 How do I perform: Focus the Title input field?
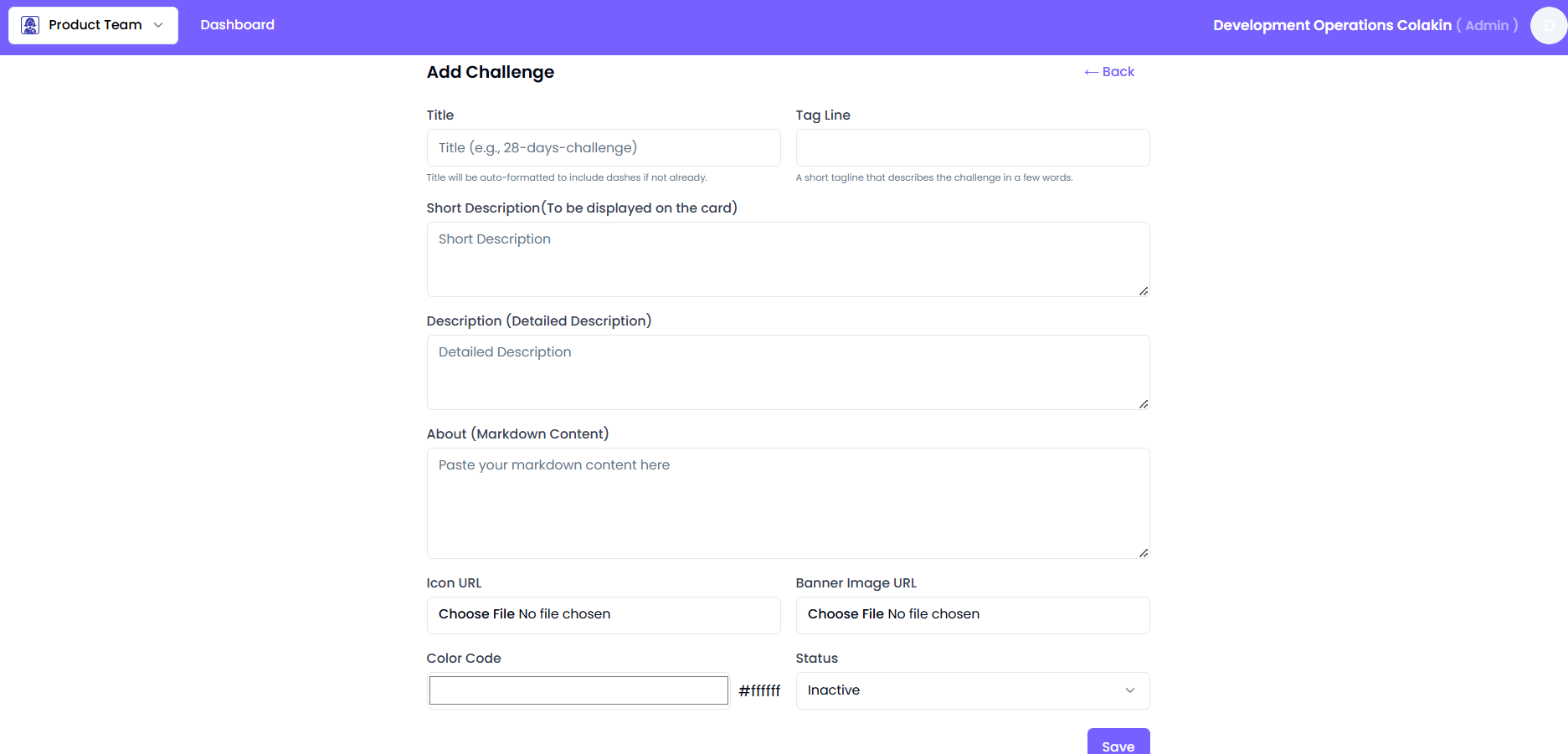click(x=603, y=148)
